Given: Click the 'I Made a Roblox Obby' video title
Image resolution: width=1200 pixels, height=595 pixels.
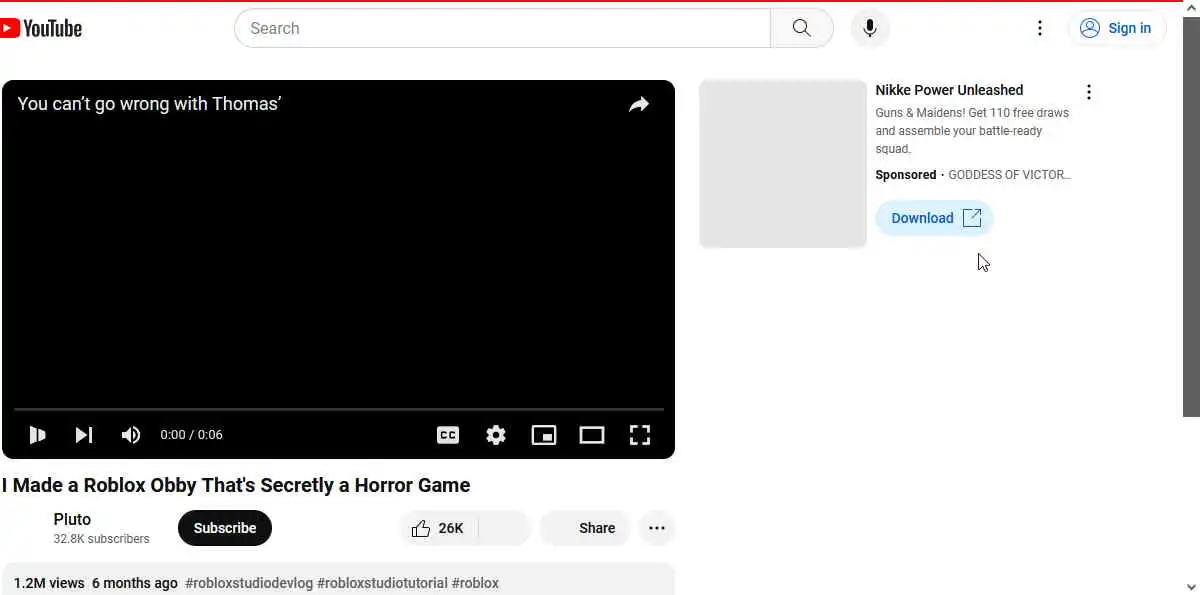Looking at the screenshot, I should point(236,485).
